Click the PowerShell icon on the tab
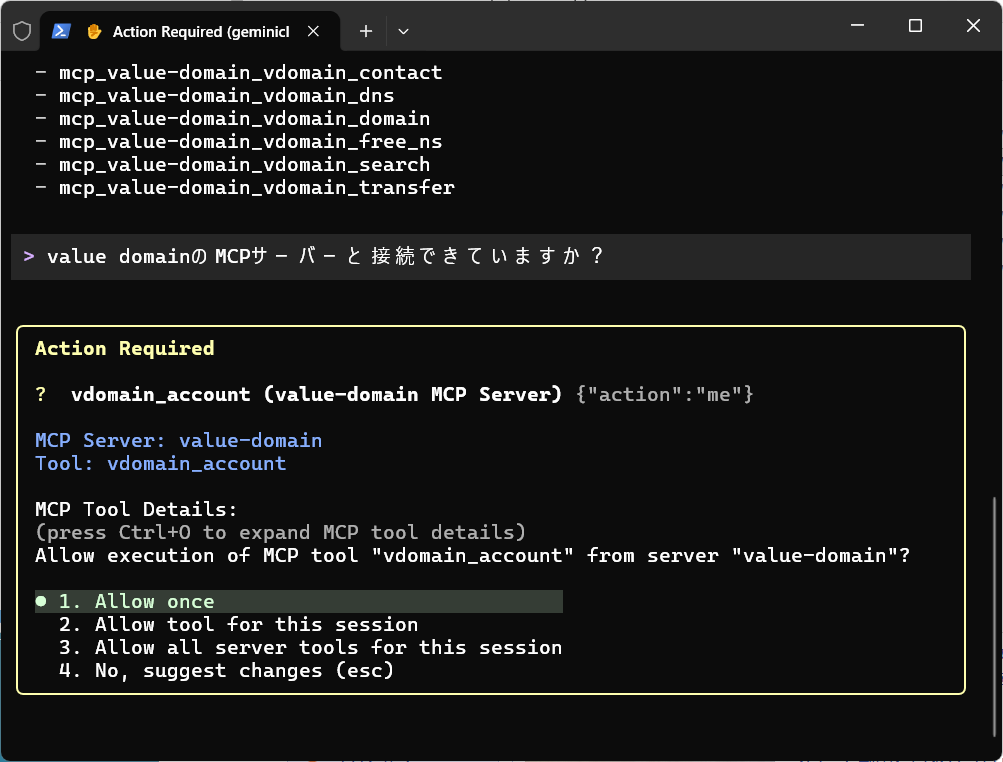Screen dimensions: 1003x762 (x=61, y=31)
